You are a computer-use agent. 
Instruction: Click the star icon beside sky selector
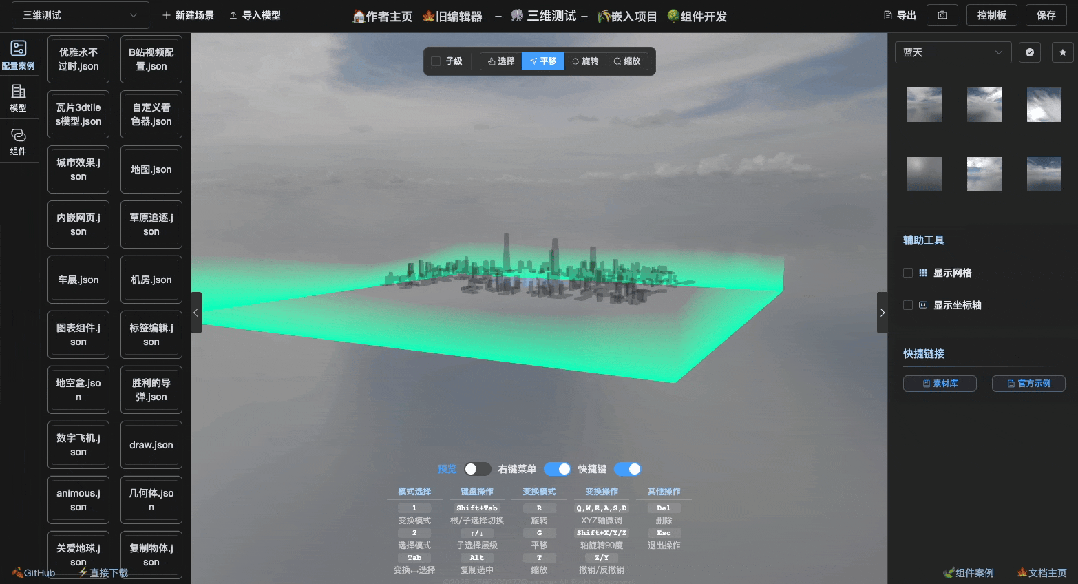click(x=1063, y=51)
